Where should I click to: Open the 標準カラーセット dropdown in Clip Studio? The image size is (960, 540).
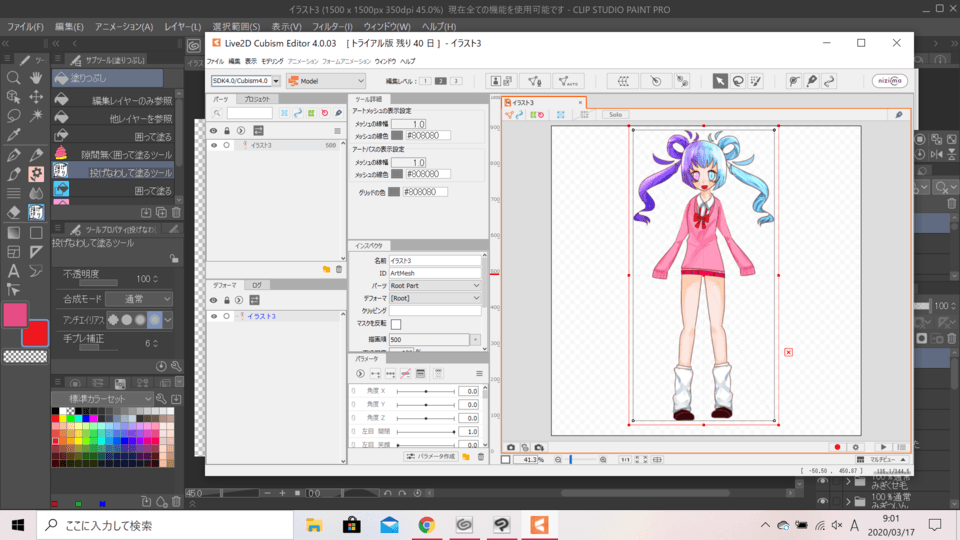click(x=102, y=399)
